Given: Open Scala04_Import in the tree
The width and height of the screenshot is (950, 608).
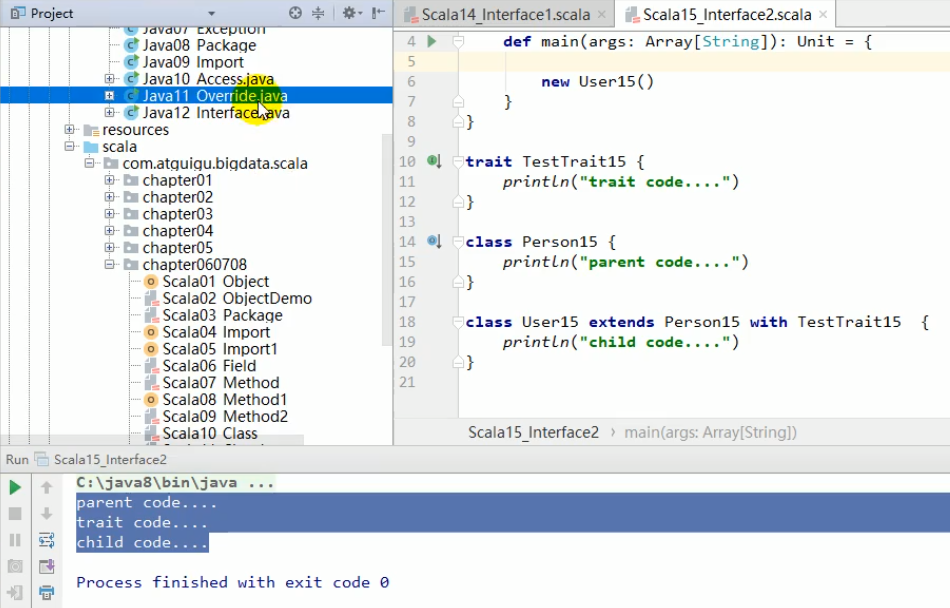Looking at the screenshot, I should point(216,332).
